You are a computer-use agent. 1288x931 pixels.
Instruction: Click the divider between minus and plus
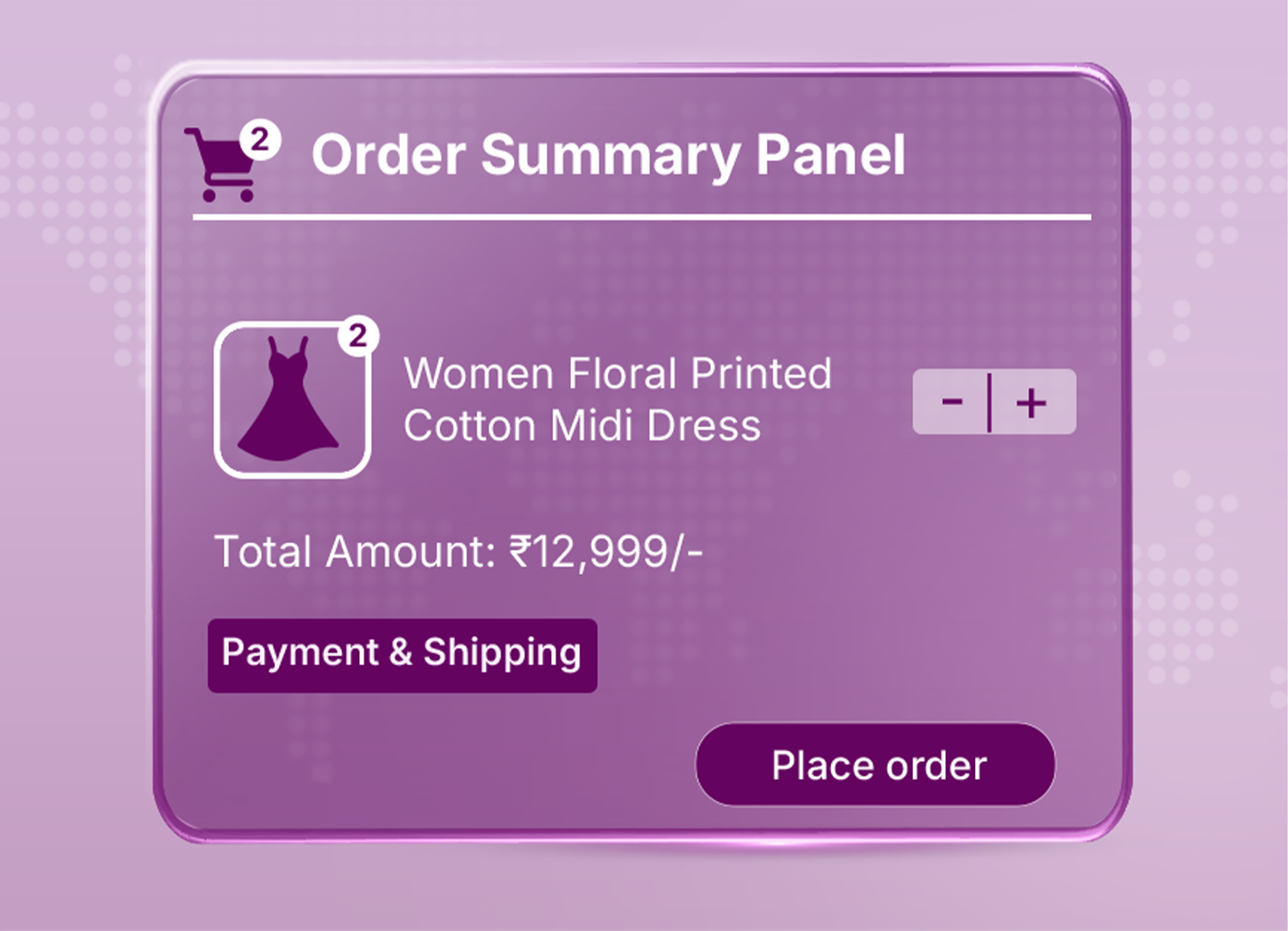click(989, 402)
